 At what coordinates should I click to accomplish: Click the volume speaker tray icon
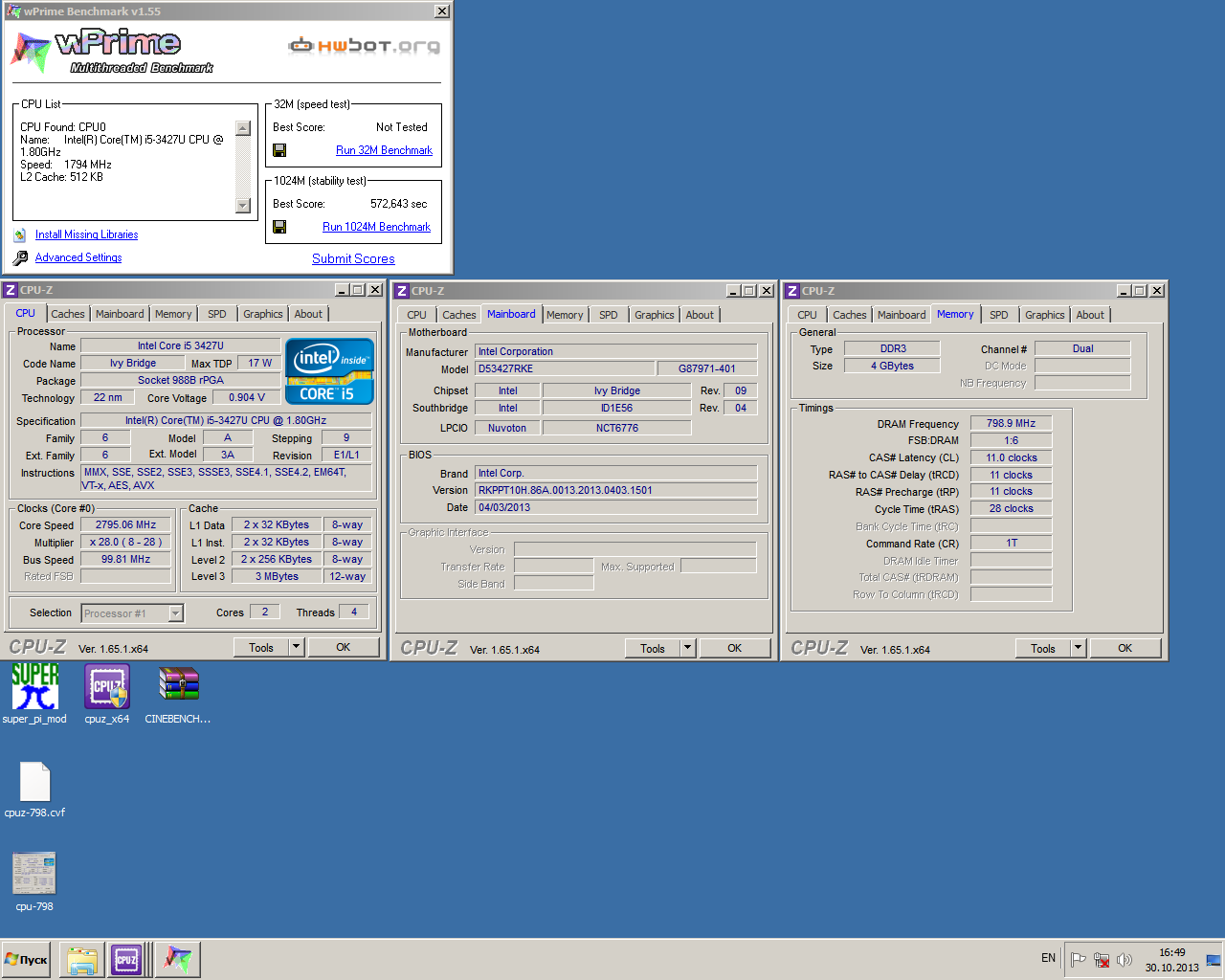click(1125, 960)
